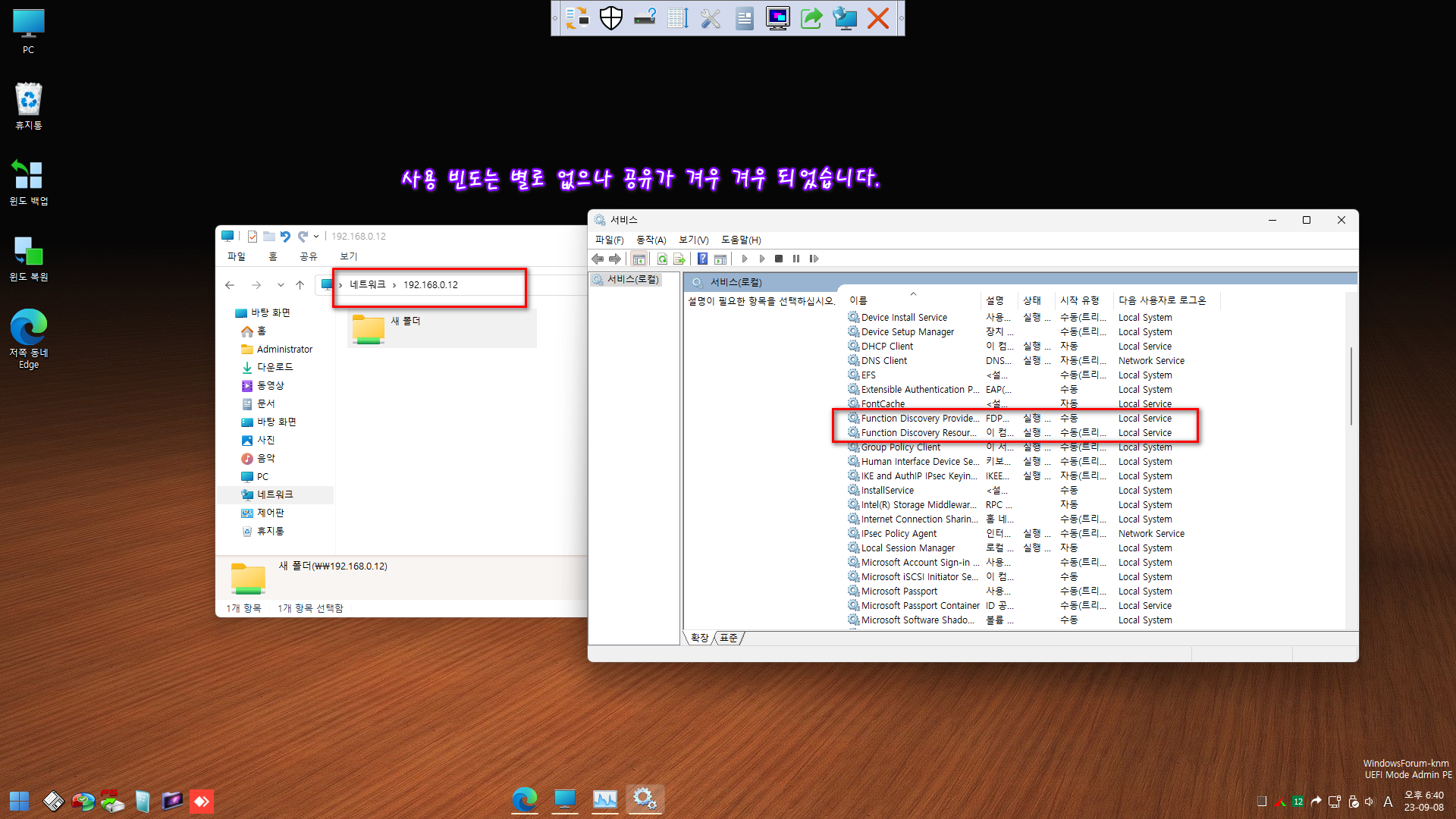Click the globe and monitor network icon

[845, 17]
